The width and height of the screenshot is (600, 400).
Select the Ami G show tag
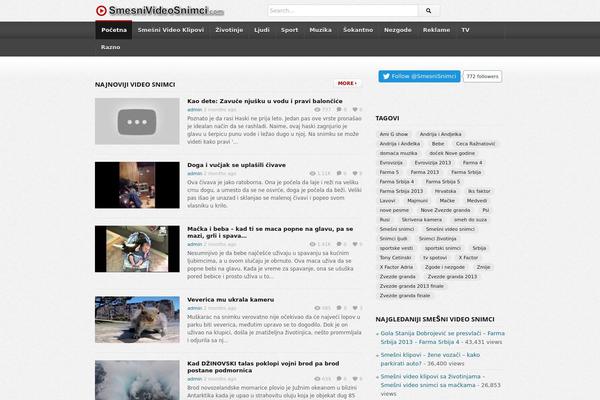[x=394, y=134]
